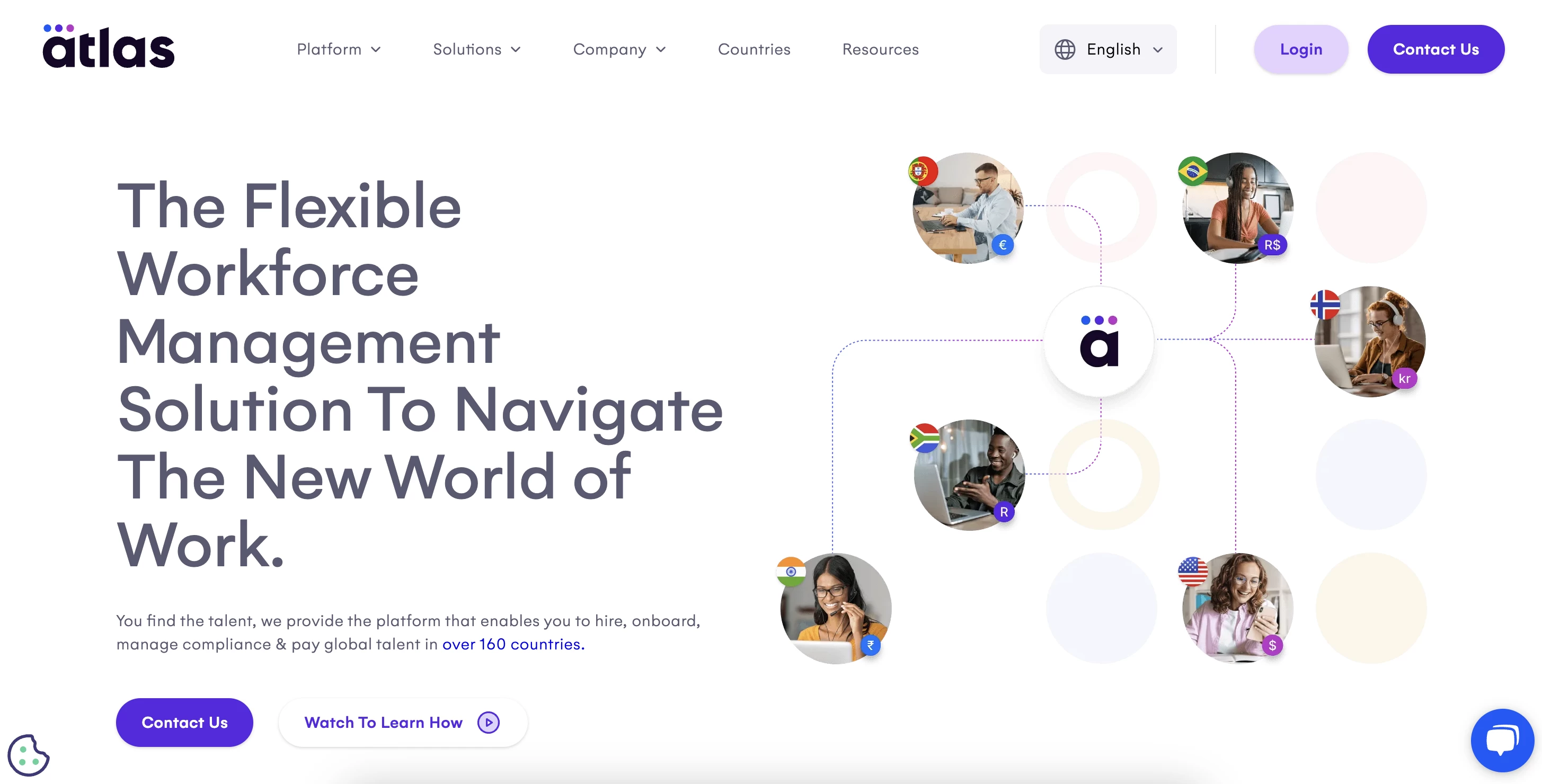Switch language using English selector

tap(1108, 49)
